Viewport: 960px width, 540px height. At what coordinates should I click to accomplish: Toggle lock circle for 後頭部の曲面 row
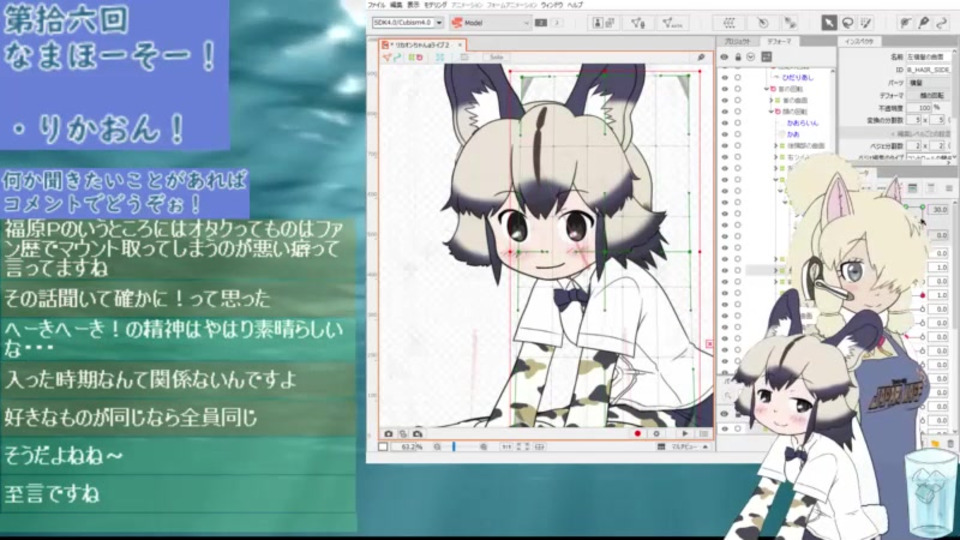point(738,146)
